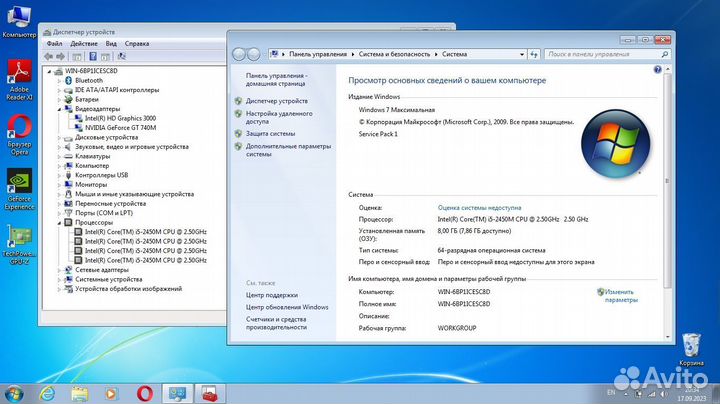Open the Opera browser desktop shortcut
Image resolution: width=720 pixels, height=404 pixels.
[19, 135]
